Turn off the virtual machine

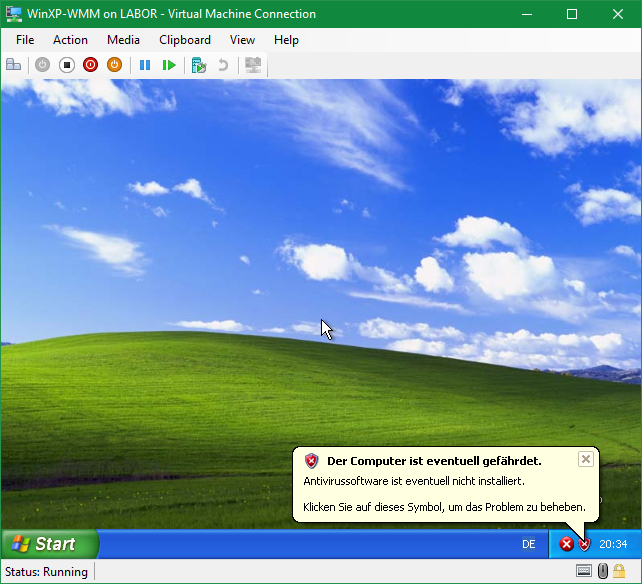coord(67,65)
